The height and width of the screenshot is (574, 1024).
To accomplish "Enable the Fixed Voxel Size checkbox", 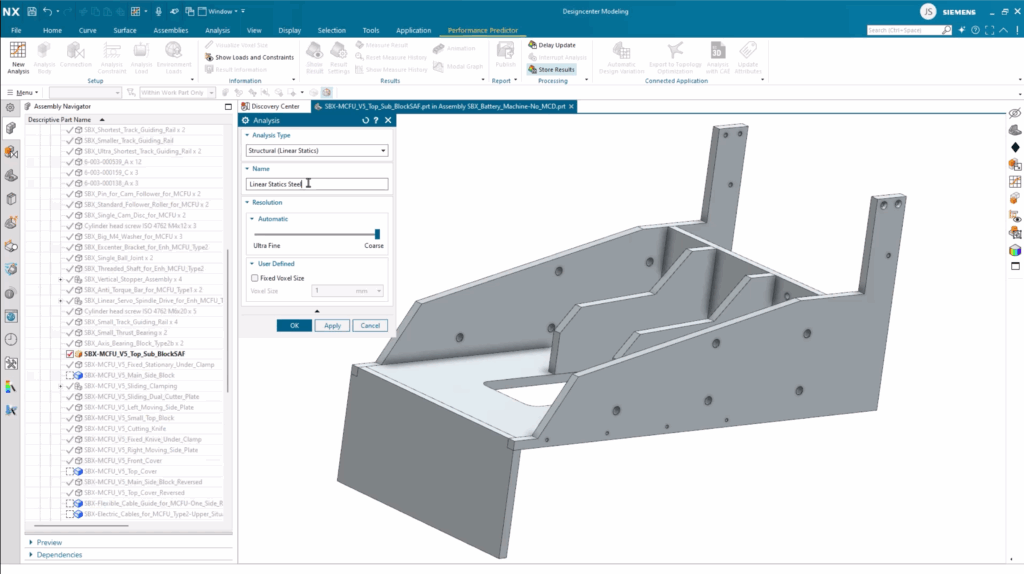I will (255, 278).
